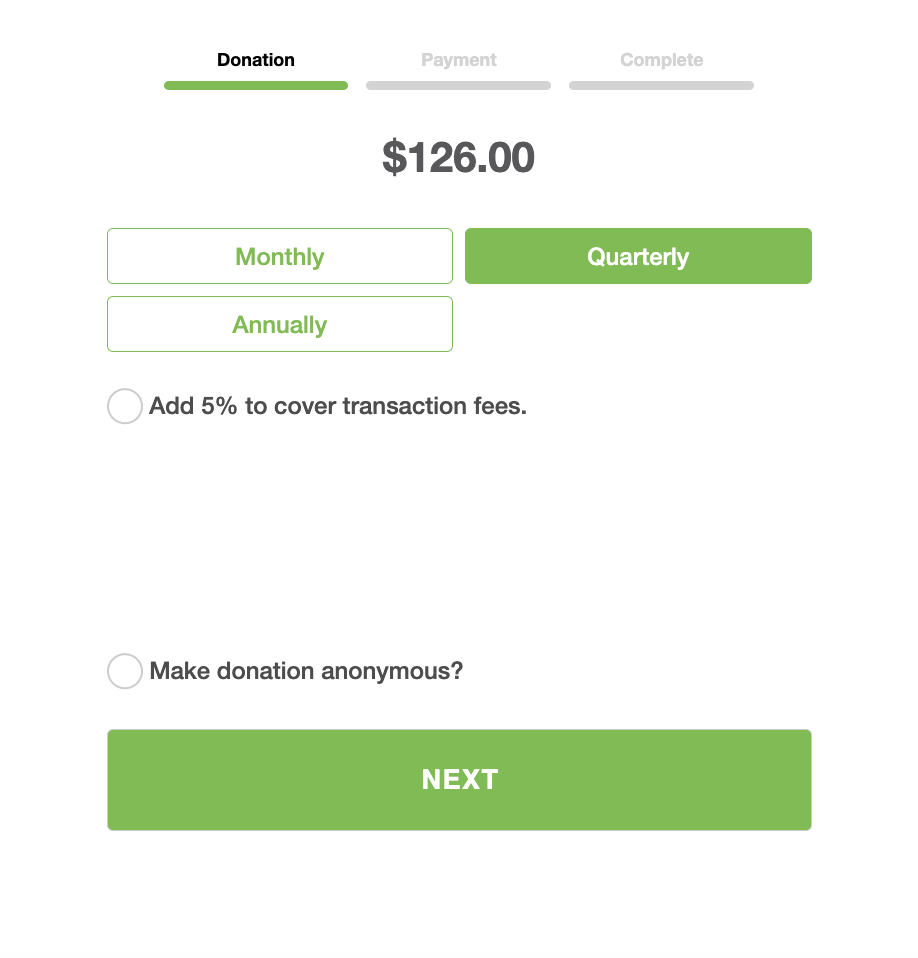This screenshot has width=918, height=958.
Task: Go to the Complete step tab
Action: [x=661, y=60]
